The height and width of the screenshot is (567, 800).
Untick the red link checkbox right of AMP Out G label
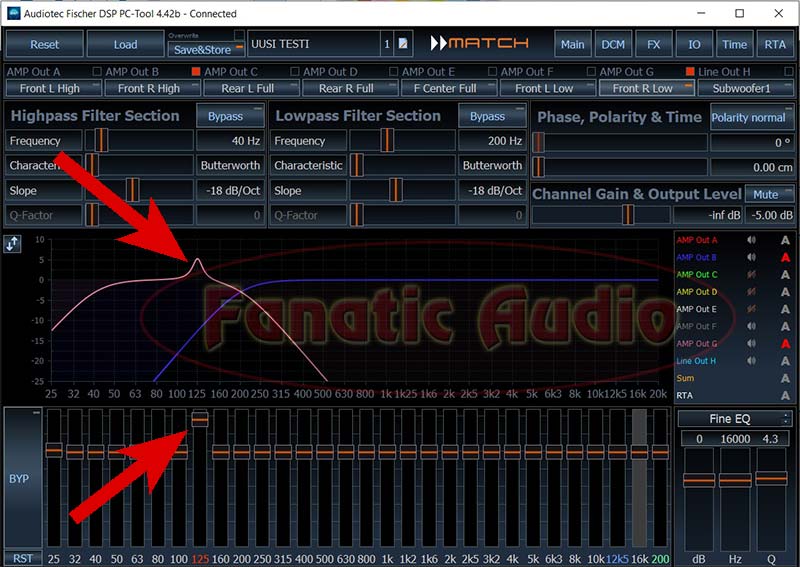690,71
